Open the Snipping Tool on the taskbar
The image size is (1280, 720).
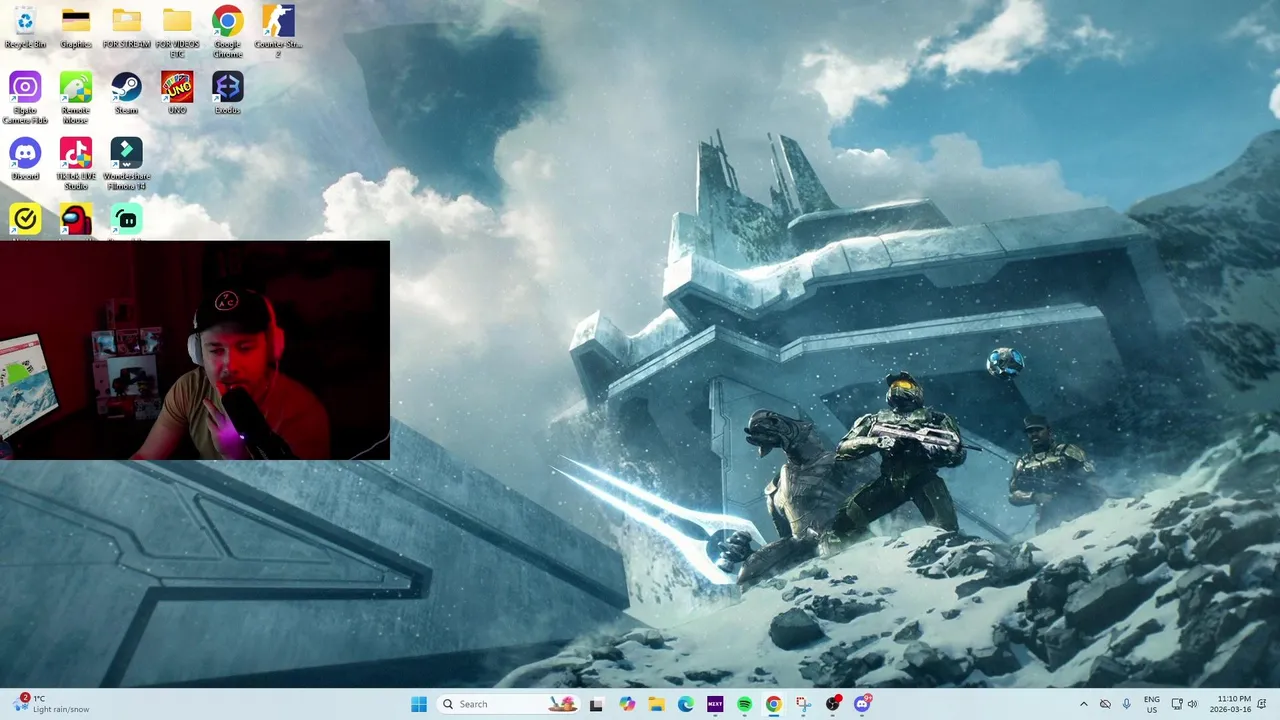tap(803, 704)
